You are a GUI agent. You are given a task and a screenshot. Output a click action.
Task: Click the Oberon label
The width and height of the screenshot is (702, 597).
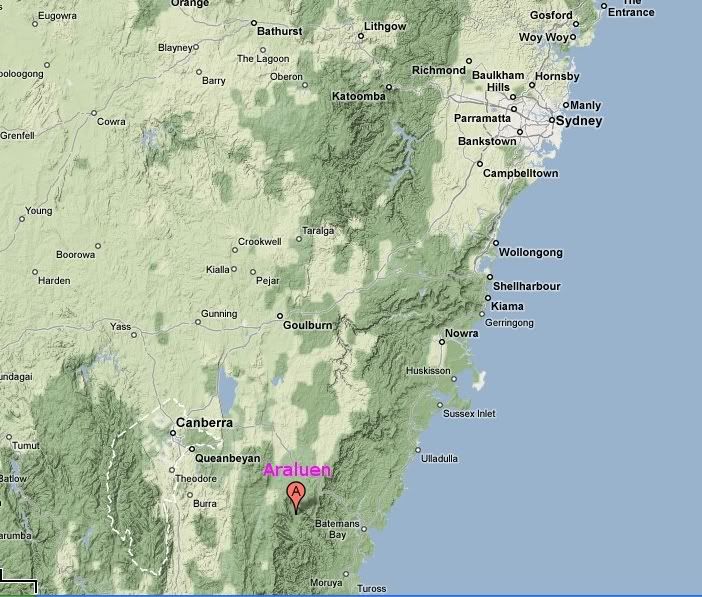point(286,77)
